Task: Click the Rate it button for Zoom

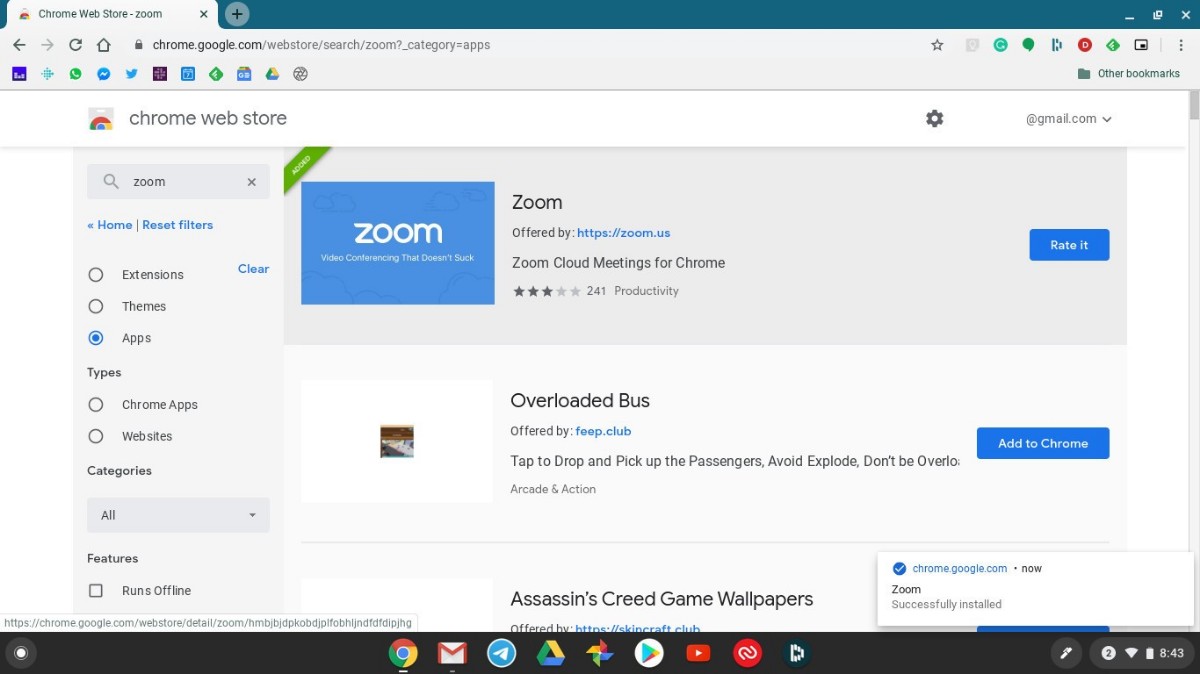Action: click(1069, 244)
